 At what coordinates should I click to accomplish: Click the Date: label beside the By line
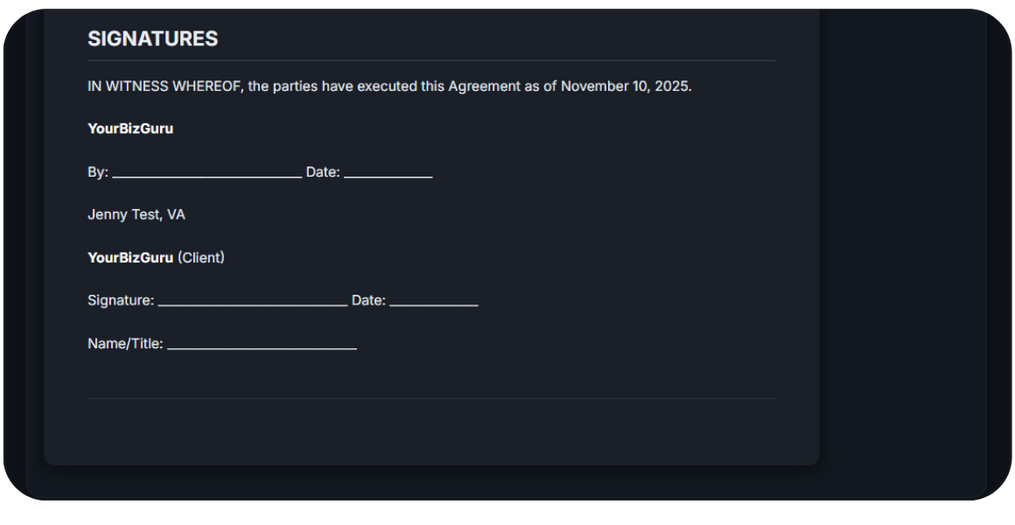[323, 172]
